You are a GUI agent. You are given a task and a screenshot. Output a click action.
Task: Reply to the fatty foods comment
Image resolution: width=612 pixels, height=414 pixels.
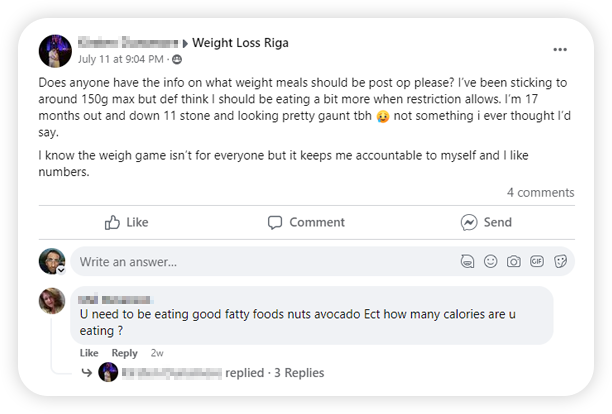coord(124,353)
